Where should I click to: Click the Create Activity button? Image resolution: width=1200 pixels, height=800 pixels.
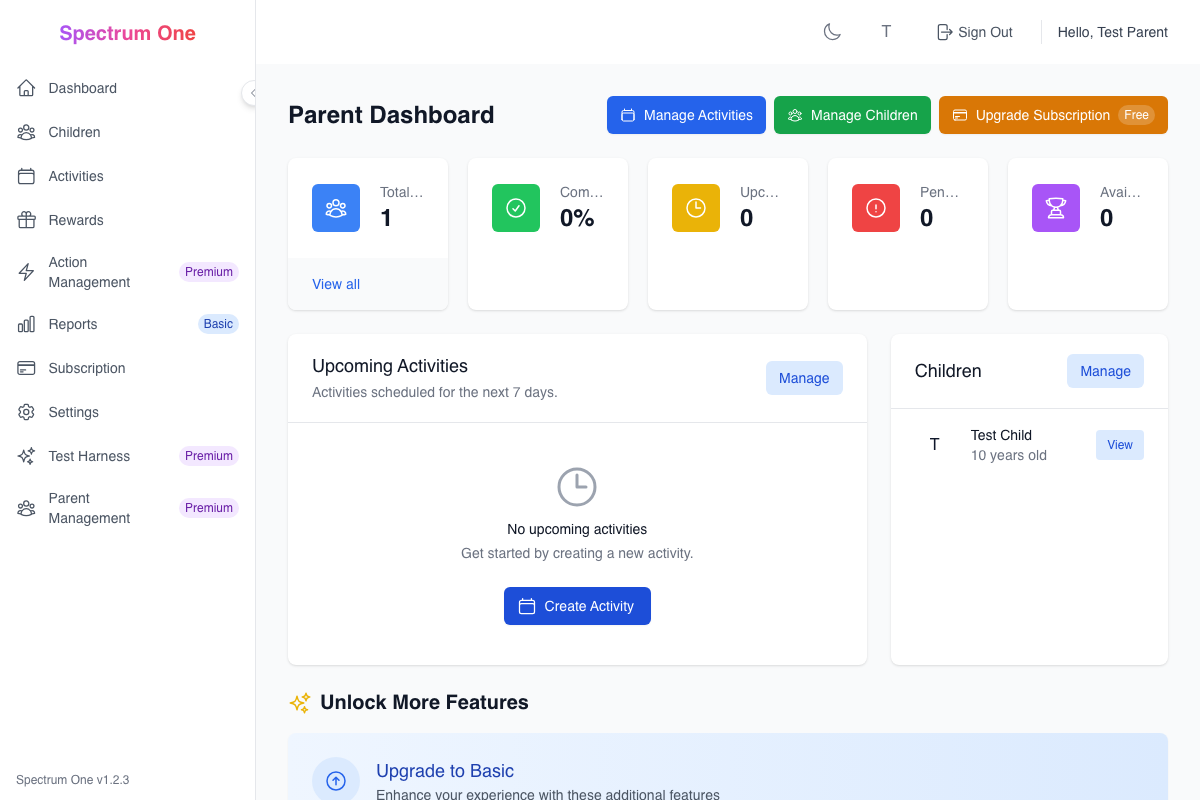click(577, 605)
